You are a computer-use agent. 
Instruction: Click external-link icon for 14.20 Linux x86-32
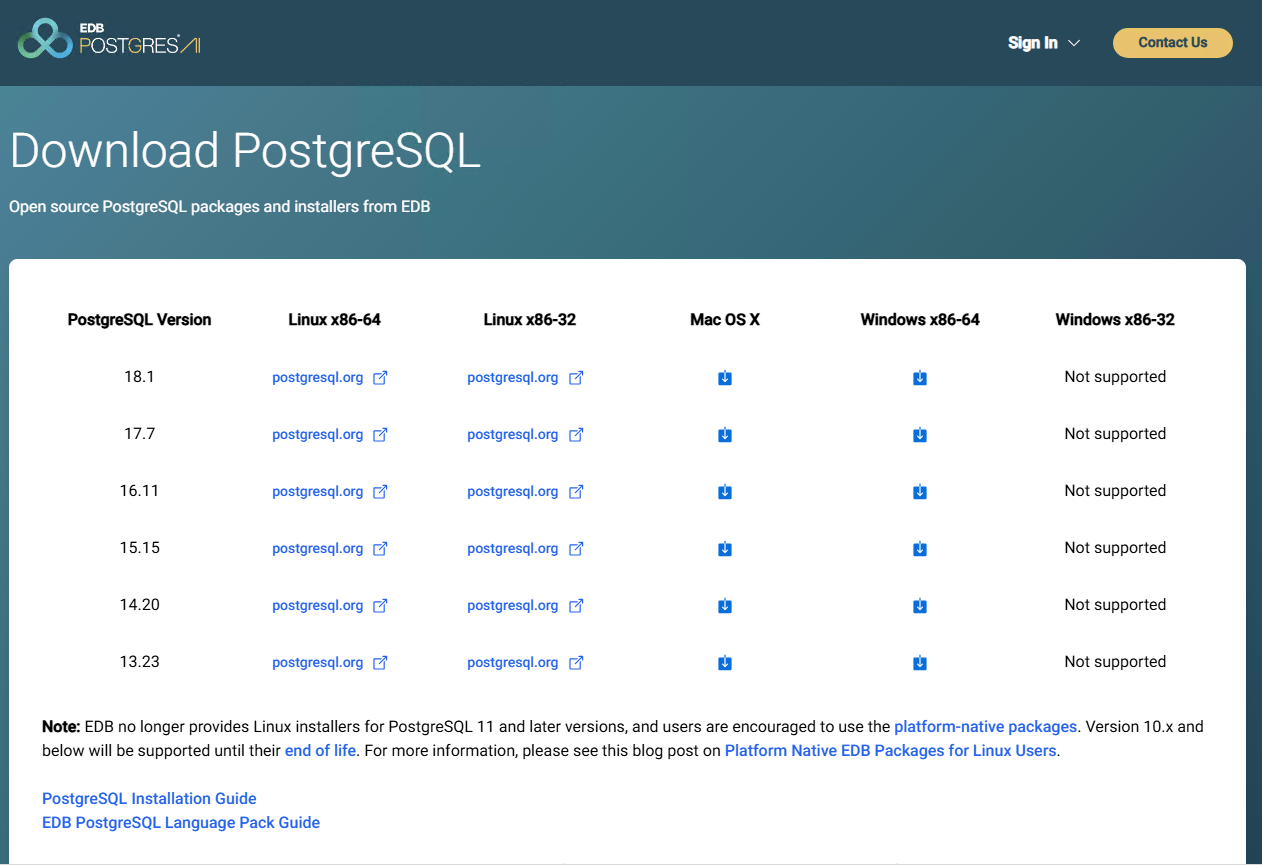(576, 606)
